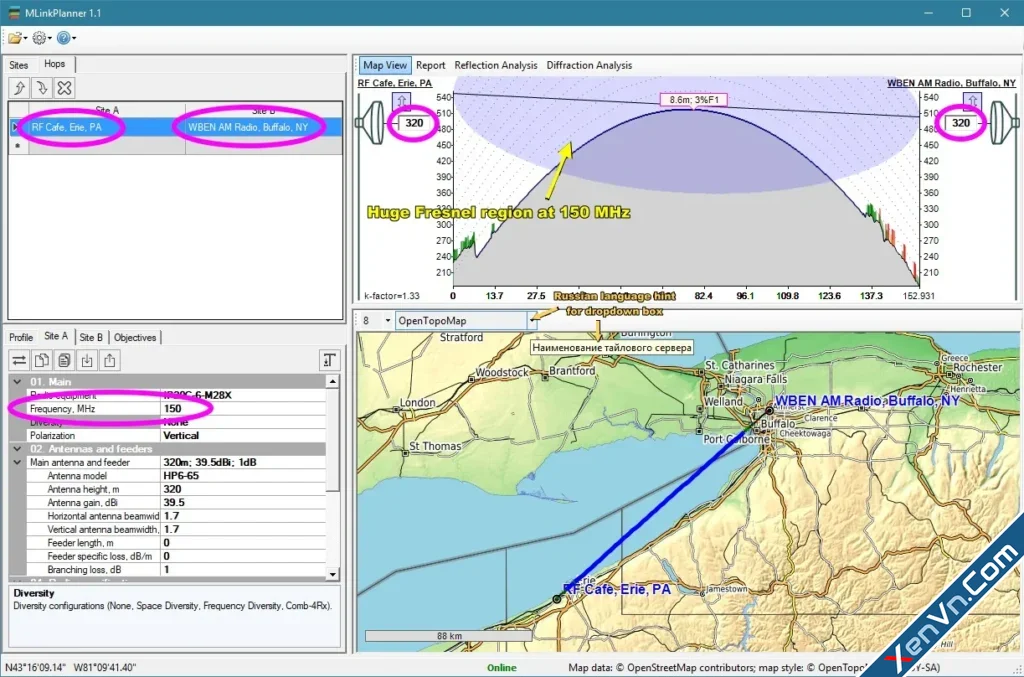This screenshot has width=1024, height=677.
Task: Click Antenna height, m value 320
Action: 243,489
